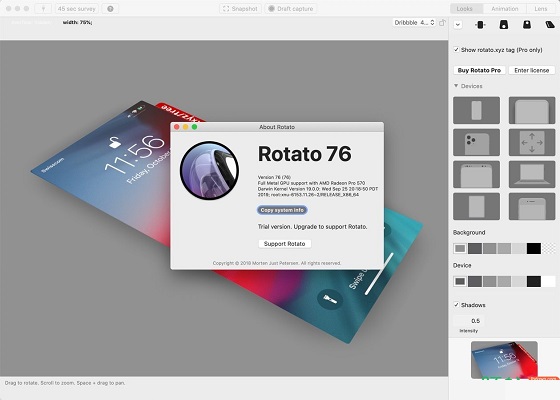Close the About Rotato dialog

176,127
